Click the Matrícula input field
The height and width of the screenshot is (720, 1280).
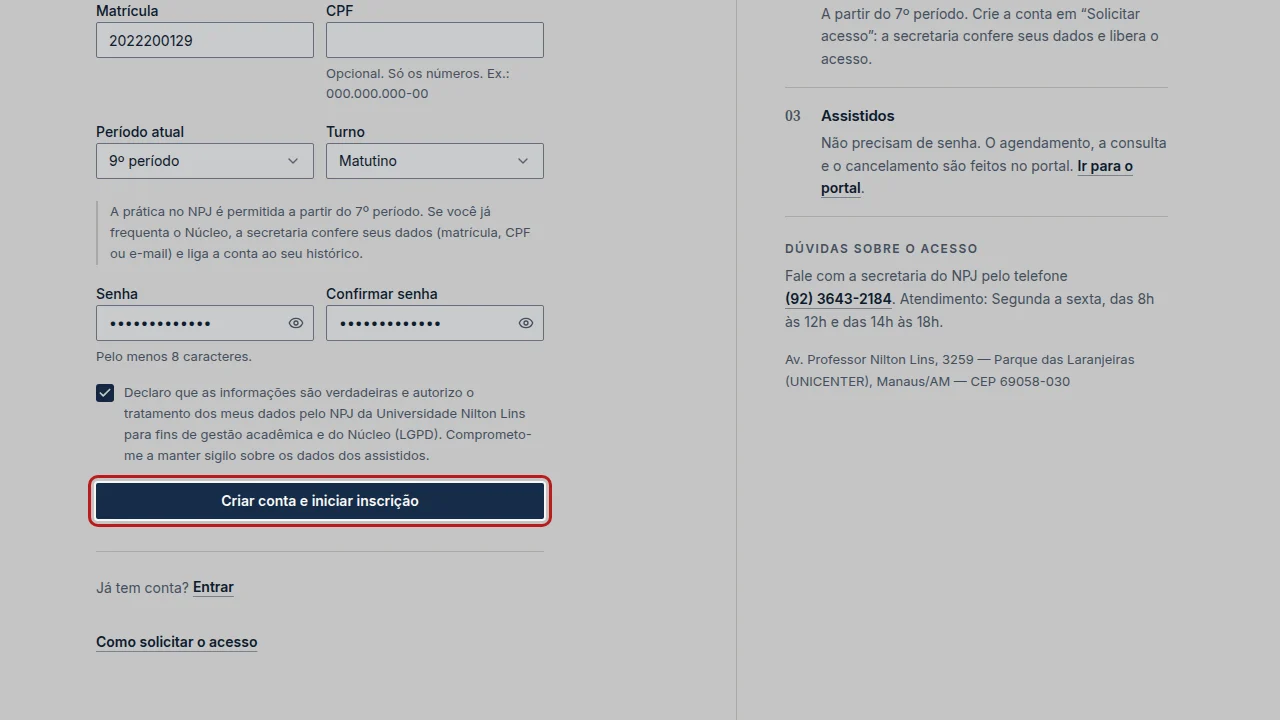[205, 40]
